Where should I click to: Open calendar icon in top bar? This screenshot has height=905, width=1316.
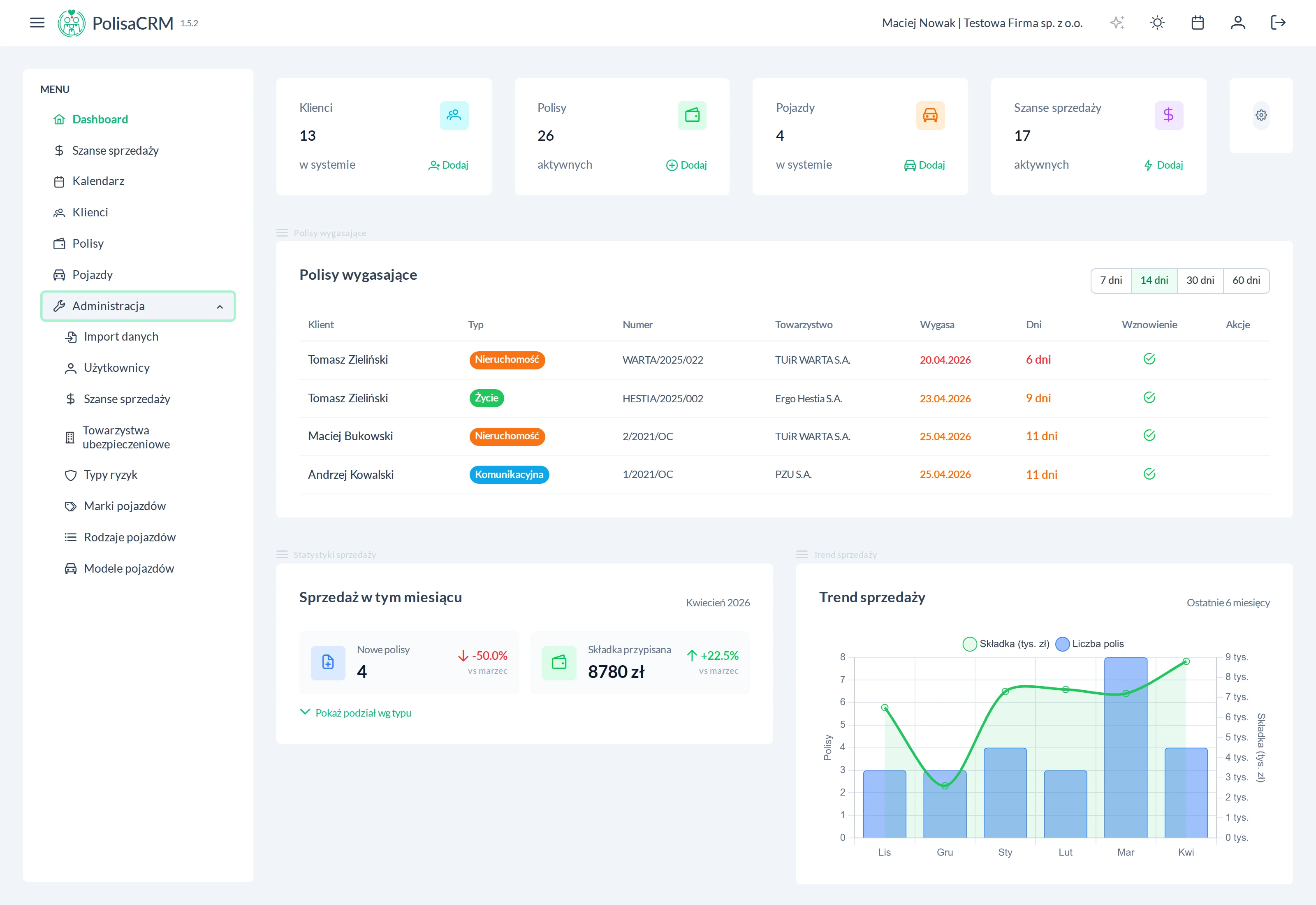[1197, 23]
